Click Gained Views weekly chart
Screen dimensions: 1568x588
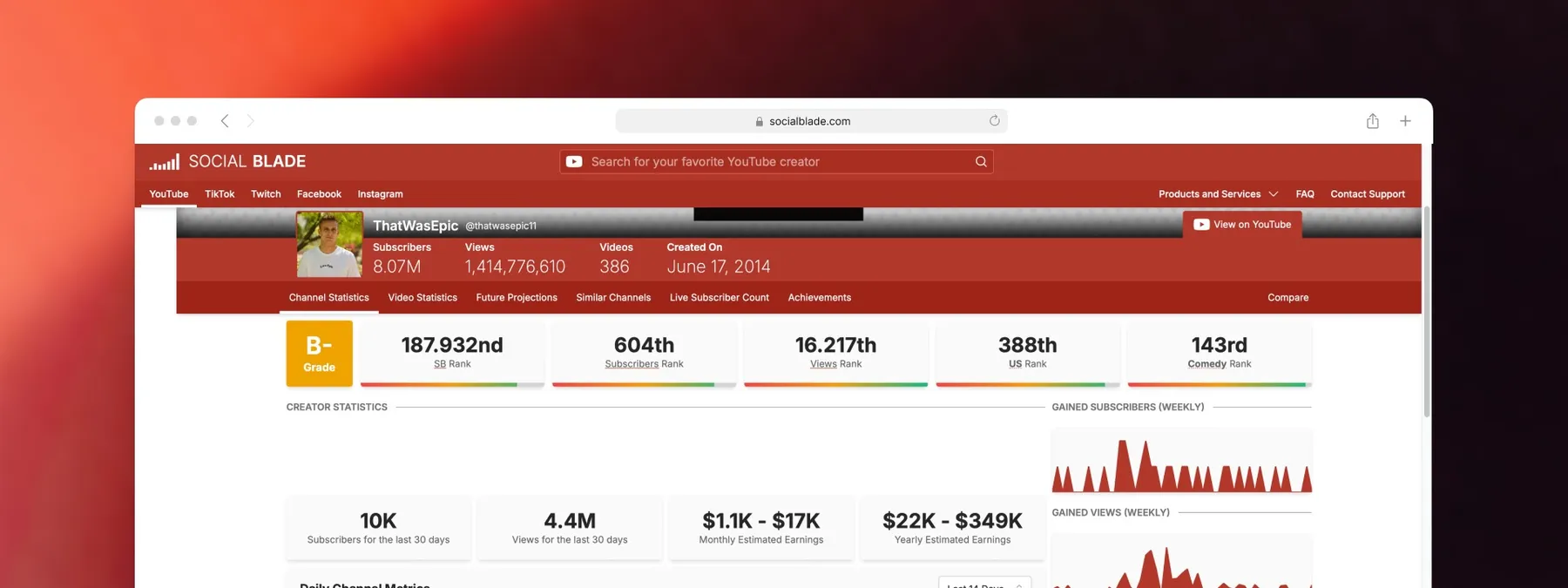[1182, 561]
